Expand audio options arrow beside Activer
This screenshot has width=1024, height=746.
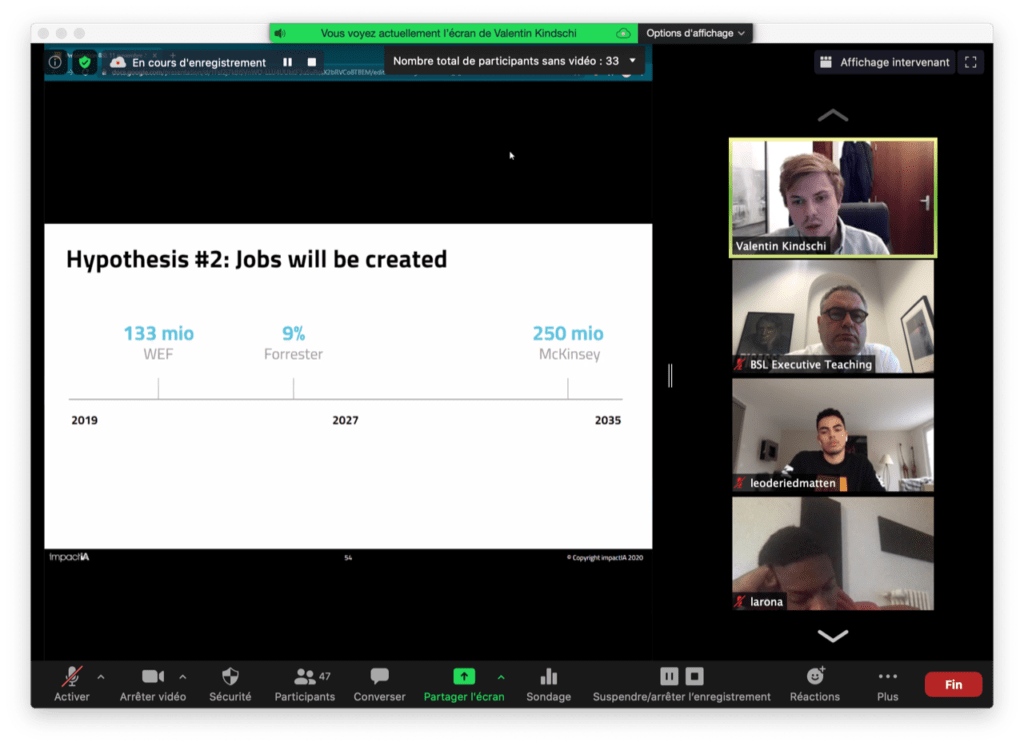100,676
